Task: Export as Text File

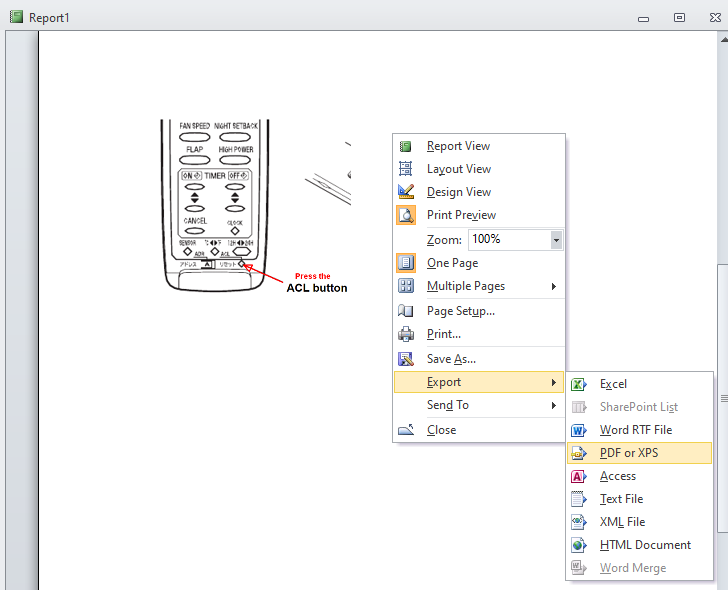Action: click(639, 499)
